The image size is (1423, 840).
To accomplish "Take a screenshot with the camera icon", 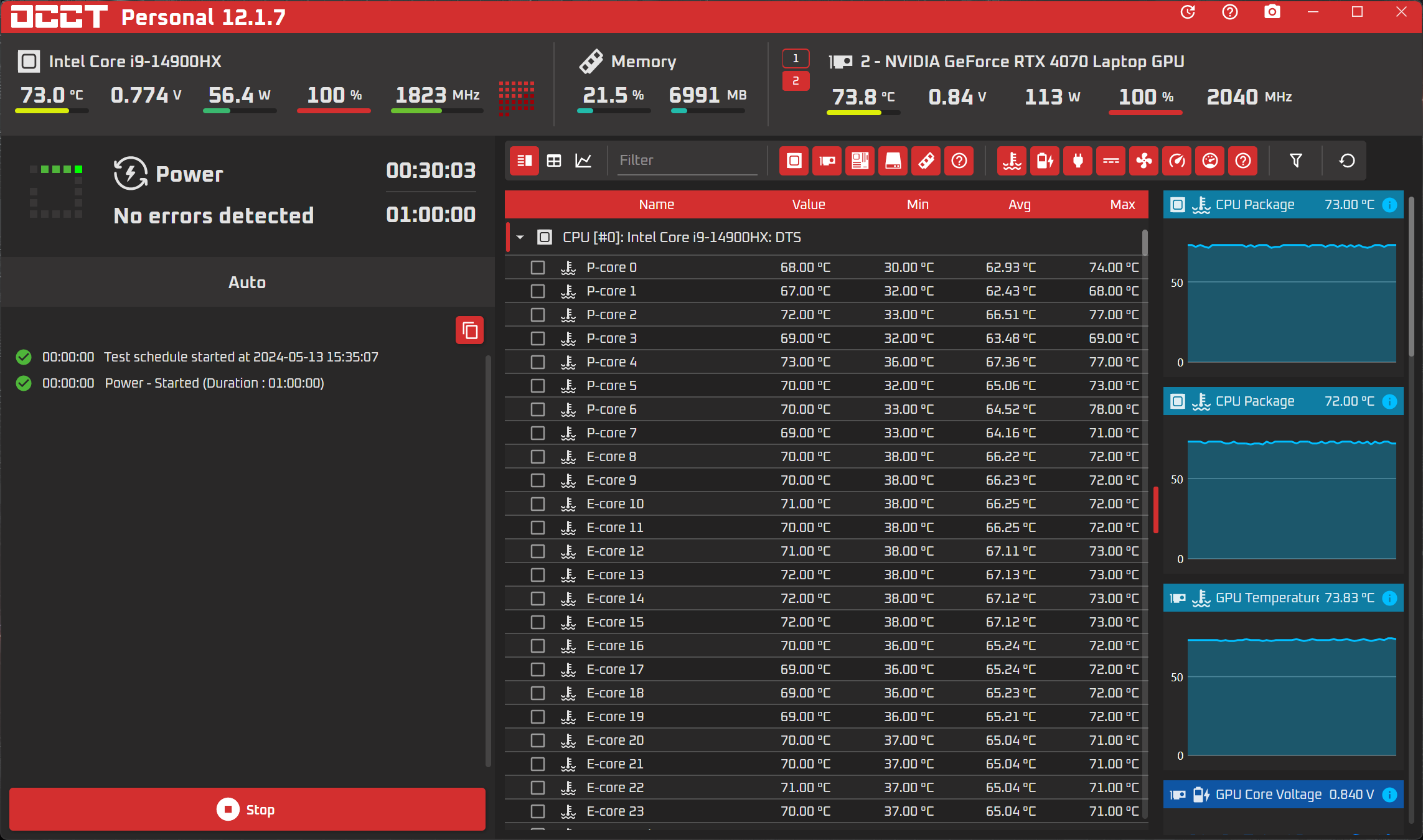I will click(x=1272, y=12).
